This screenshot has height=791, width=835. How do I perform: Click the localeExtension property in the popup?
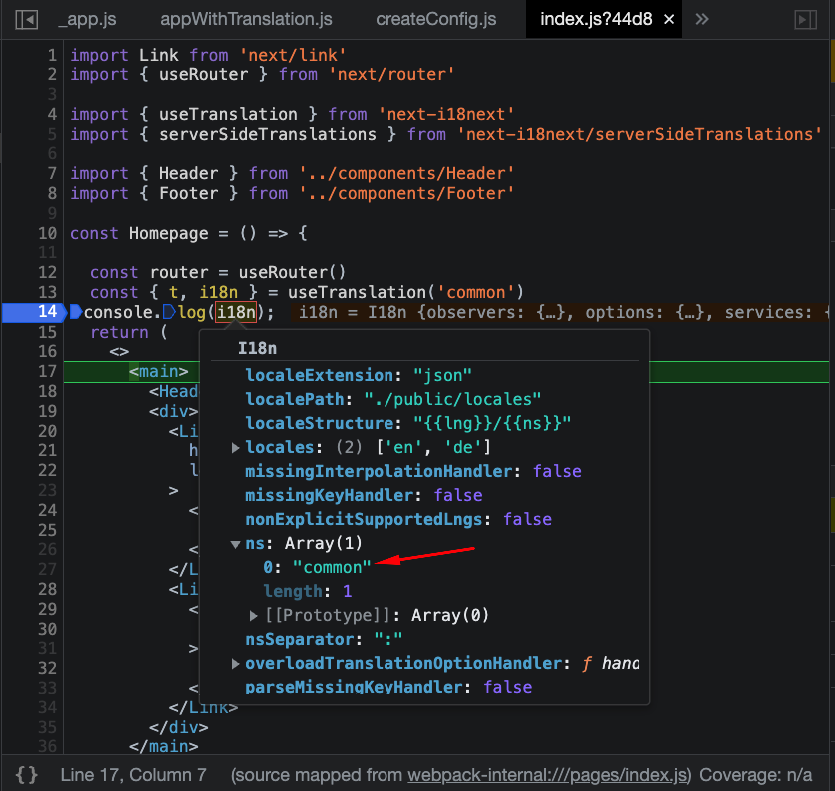(x=319, y=376)
